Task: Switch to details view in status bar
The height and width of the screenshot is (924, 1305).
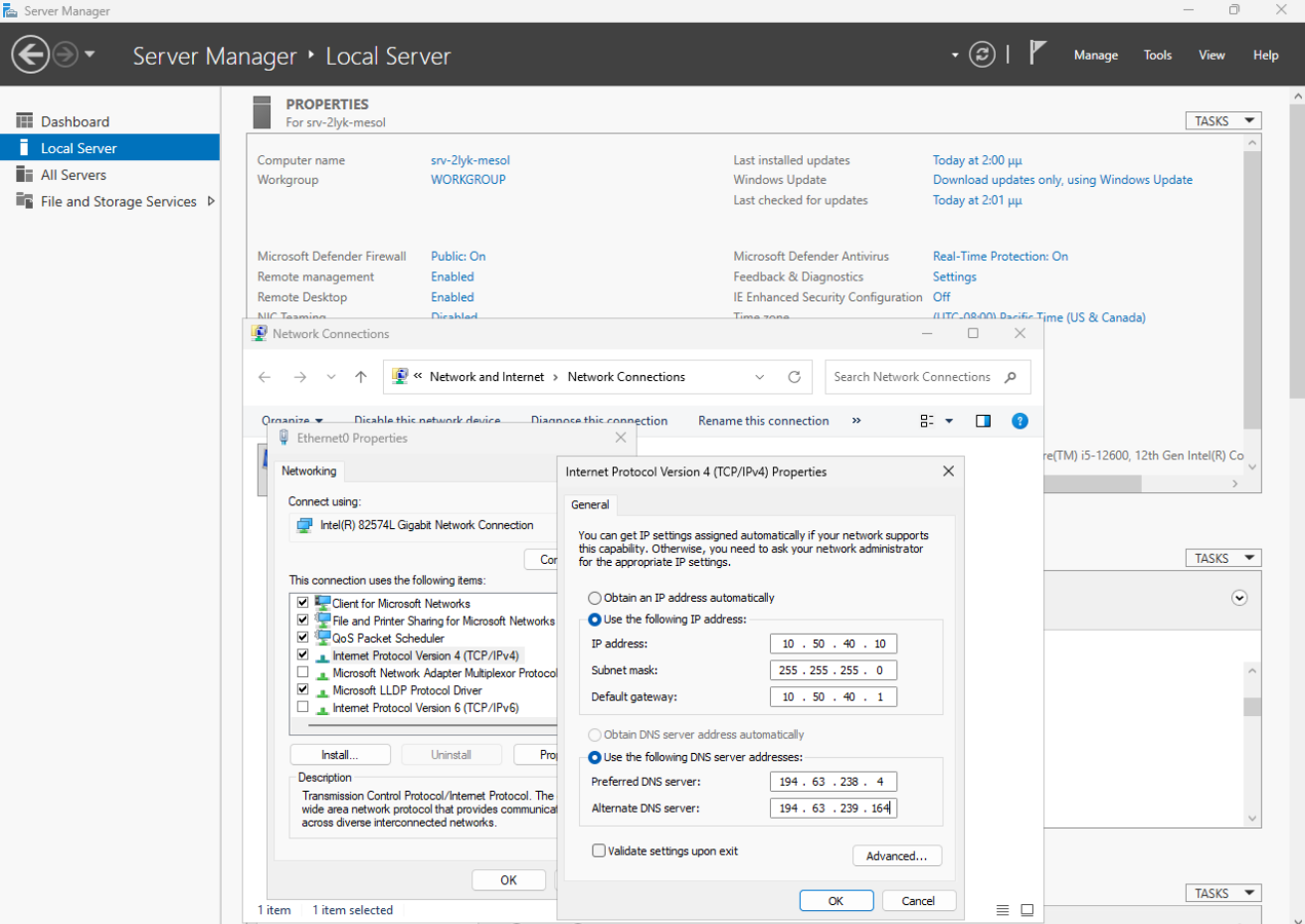Action: (1003, 910)
